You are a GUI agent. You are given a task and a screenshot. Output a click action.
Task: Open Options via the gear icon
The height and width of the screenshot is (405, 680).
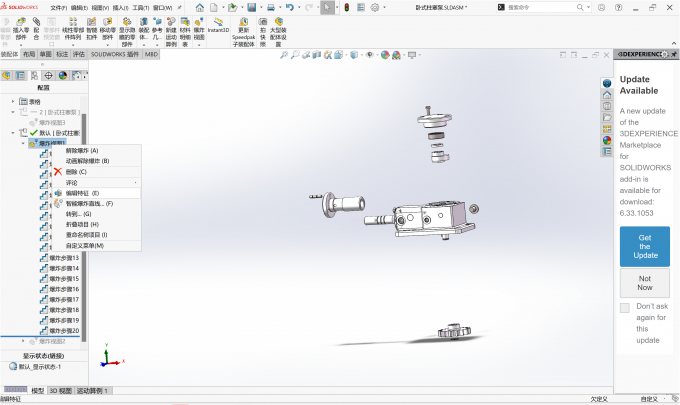click(375, 7)
